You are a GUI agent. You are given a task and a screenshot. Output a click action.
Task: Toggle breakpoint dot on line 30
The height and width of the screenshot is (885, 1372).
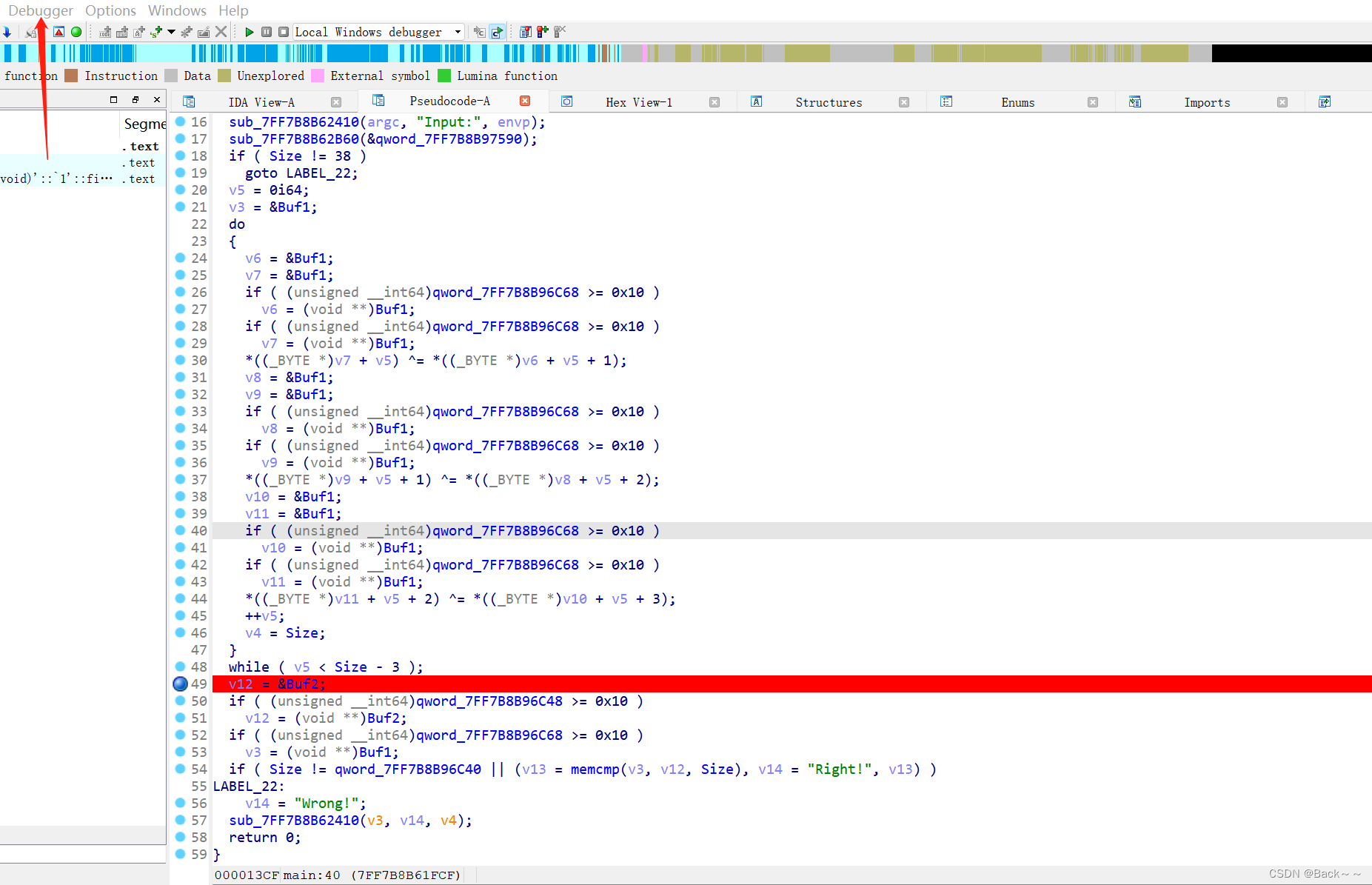pyautogui.click(x=180, y=360)
